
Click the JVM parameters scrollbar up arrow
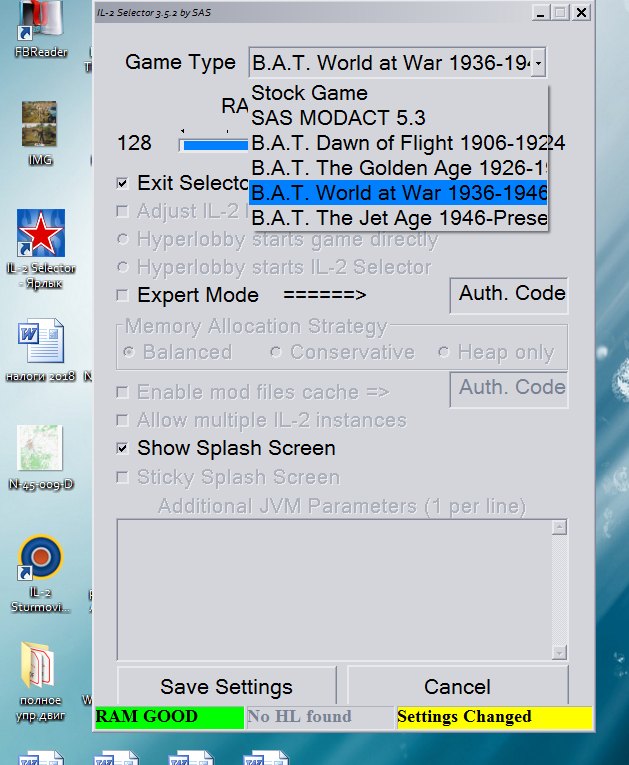pos(559,527)
